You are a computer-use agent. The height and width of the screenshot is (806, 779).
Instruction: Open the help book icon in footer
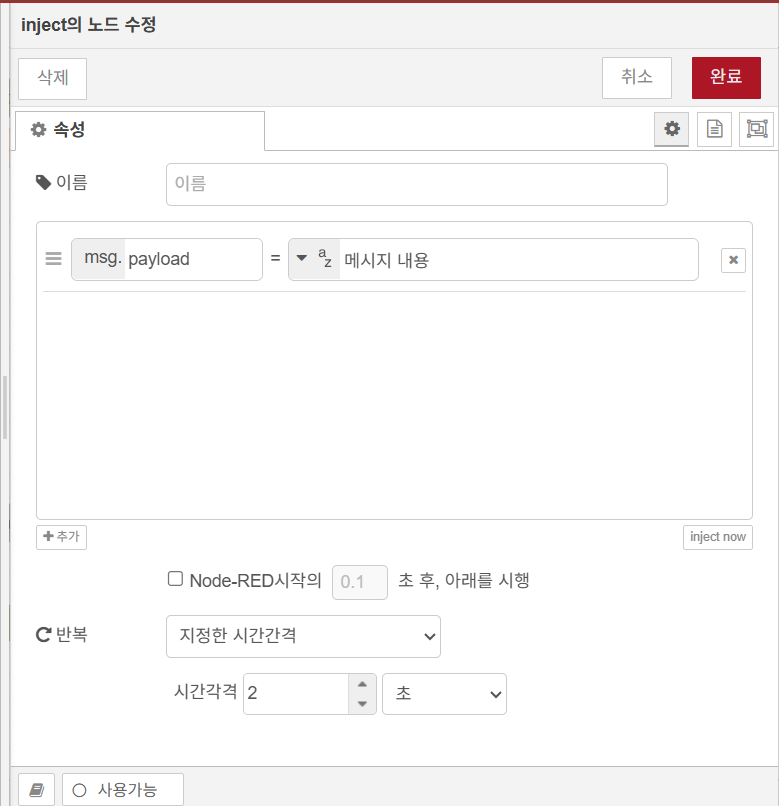(37, 790)
